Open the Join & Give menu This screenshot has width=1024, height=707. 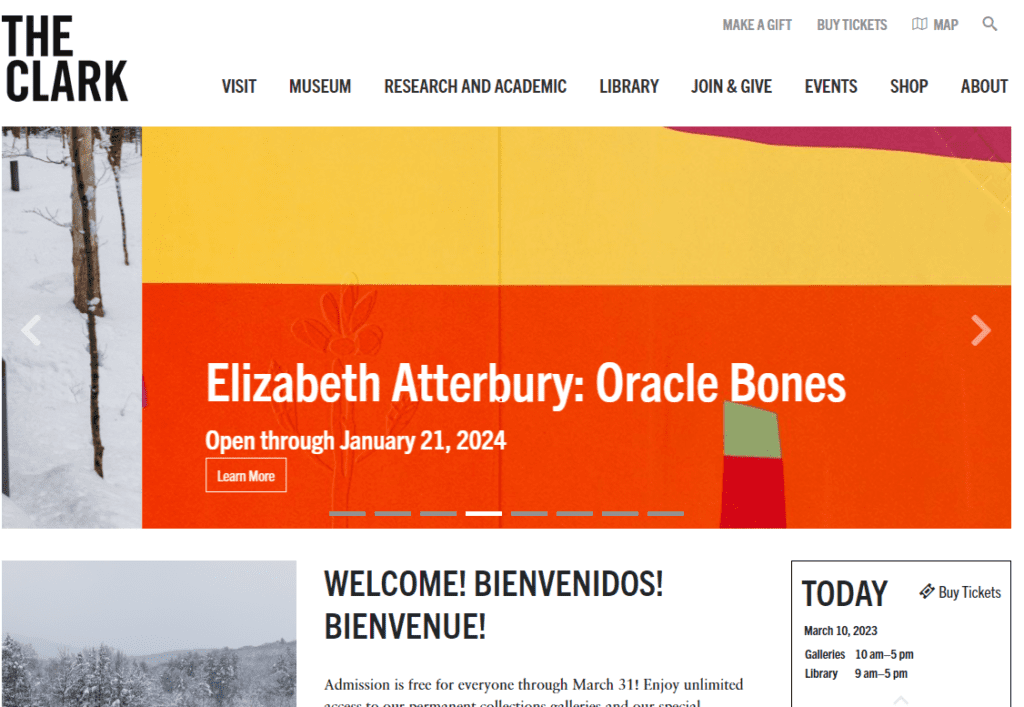731,87
